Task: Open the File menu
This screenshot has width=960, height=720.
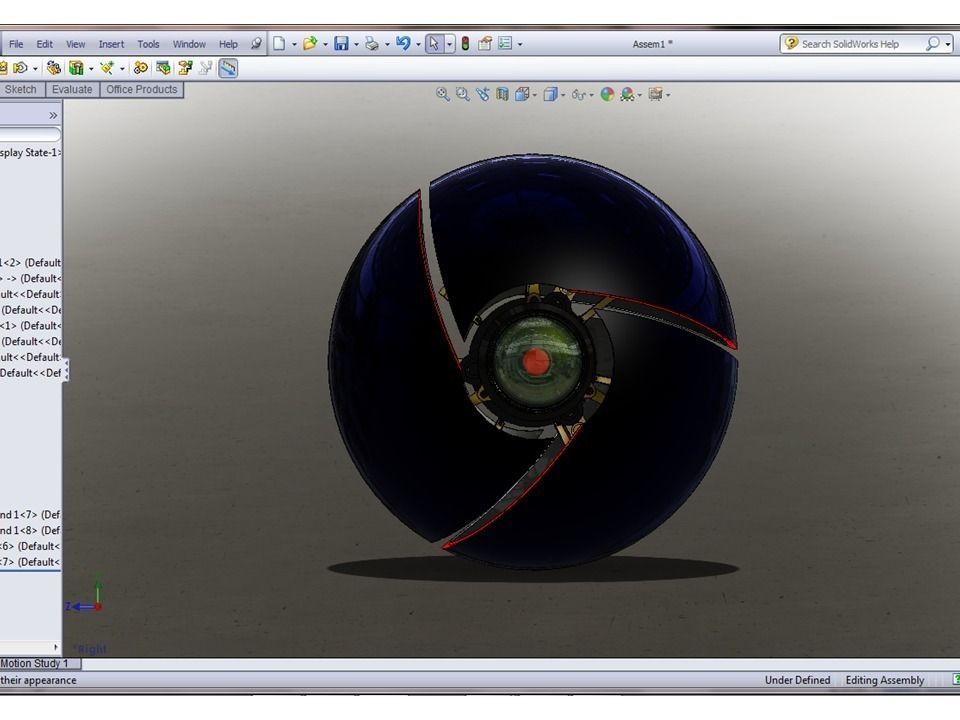Action: 16,44
